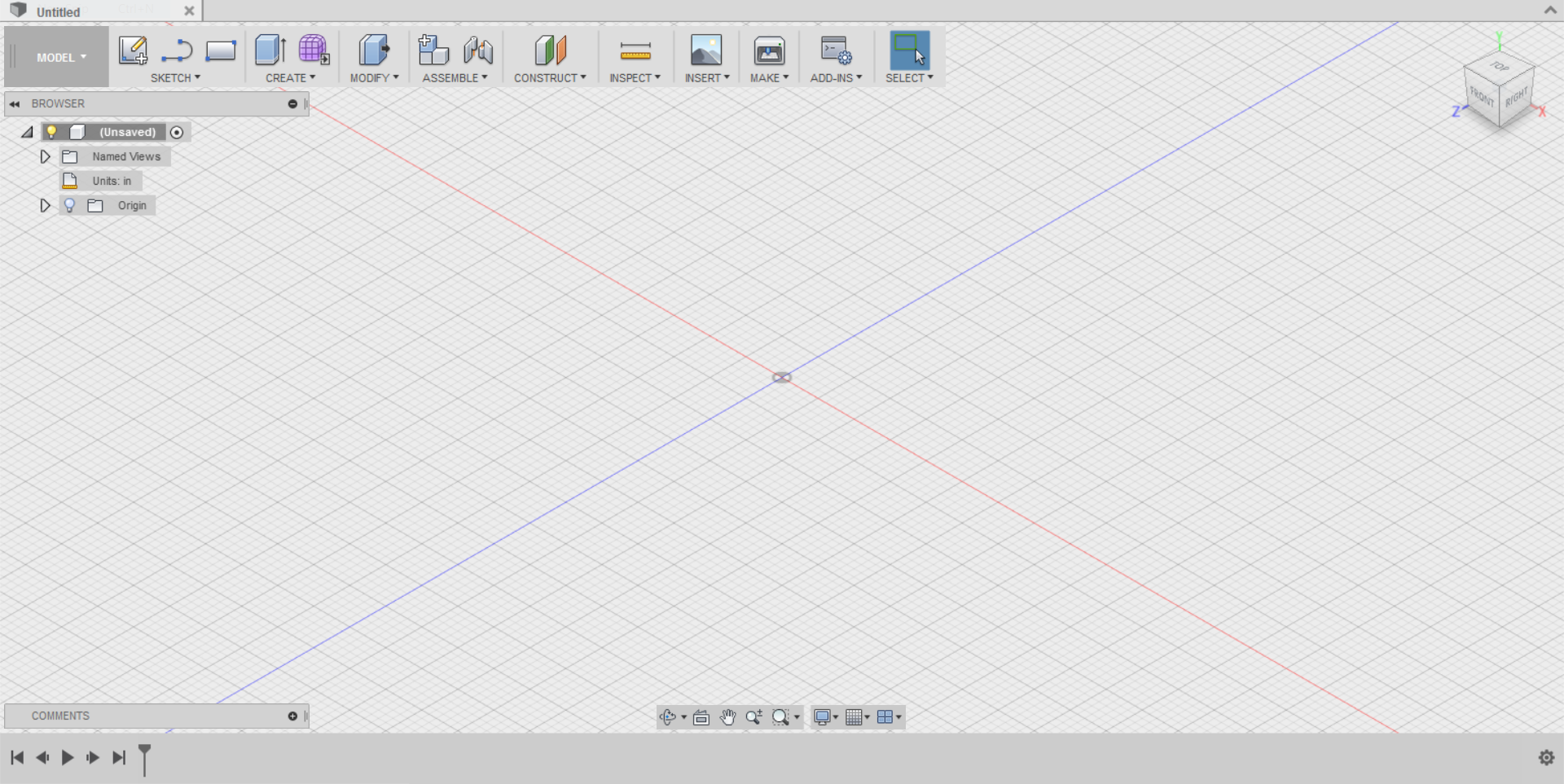
Task: Open the MODEL workspace dropdown
Action: click(x=61, y=57)
